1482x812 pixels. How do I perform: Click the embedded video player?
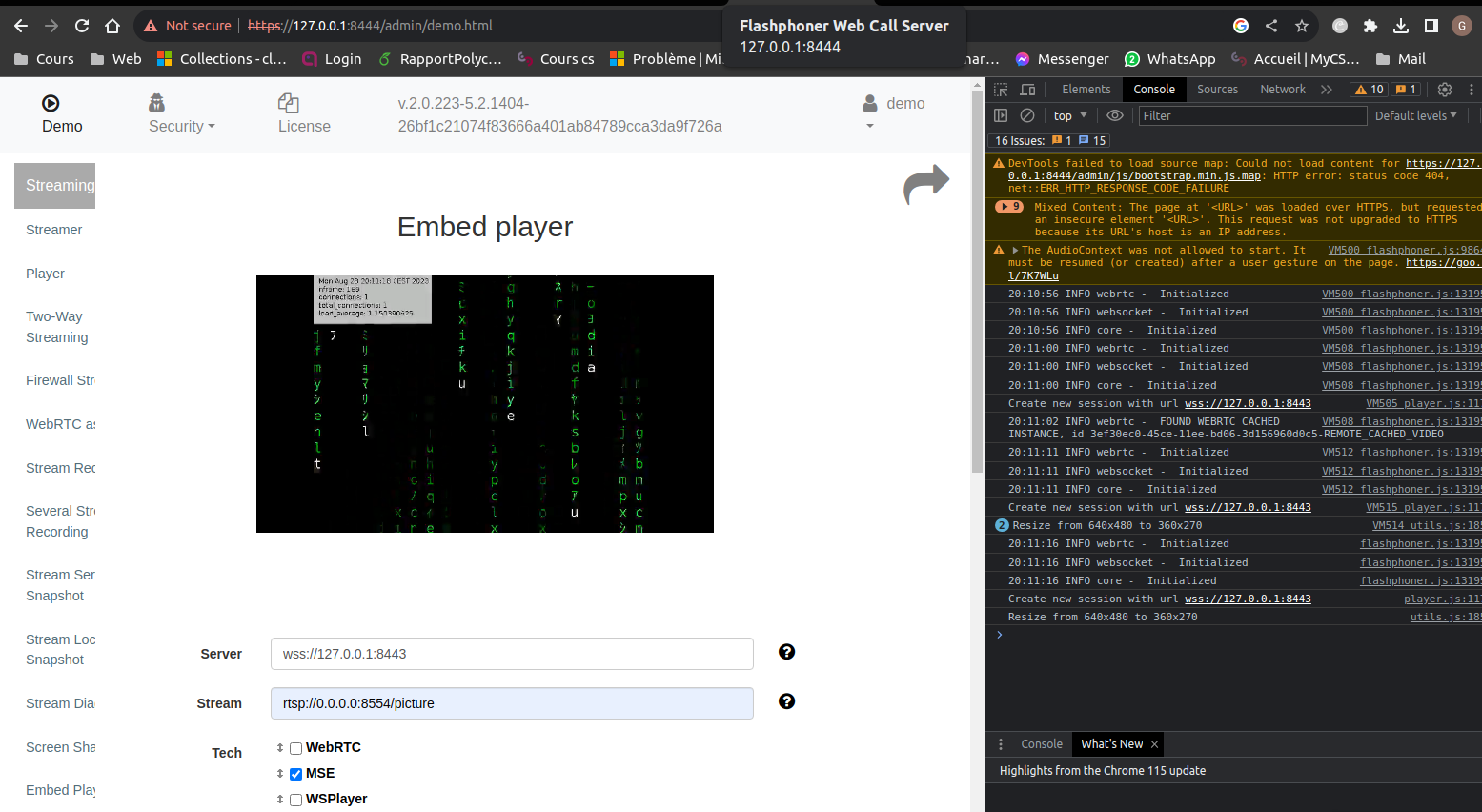pyautogui.click(x=485, y=404)
